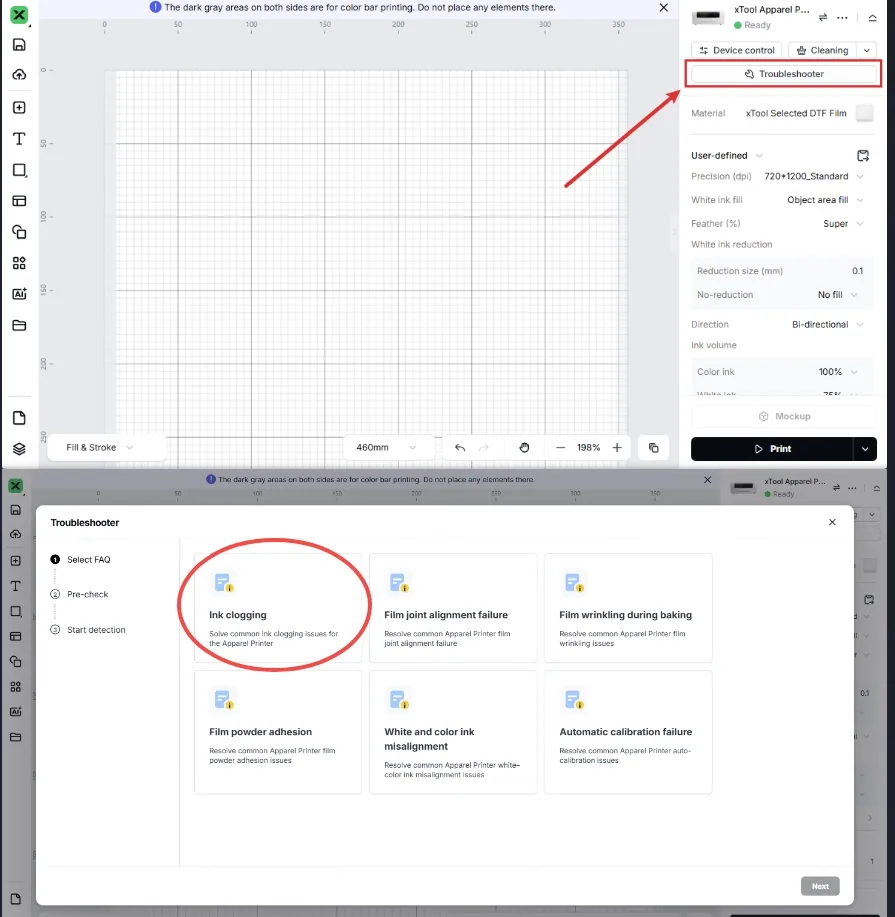The width and height of the screenshot is (895, 917).
Task: Open the No-reduction fill dropdown
Action: click(x=854, y=295)
